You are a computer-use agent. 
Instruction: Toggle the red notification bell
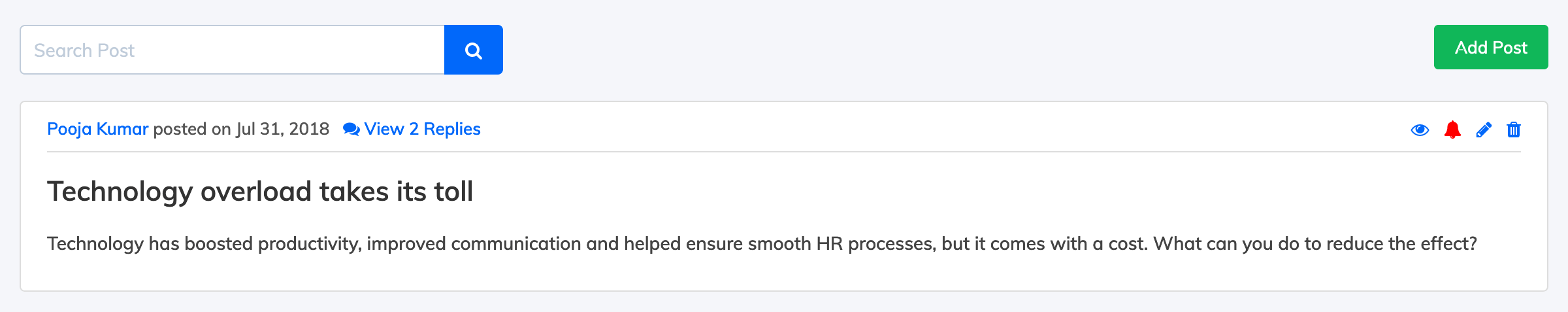coord(1452,130)
